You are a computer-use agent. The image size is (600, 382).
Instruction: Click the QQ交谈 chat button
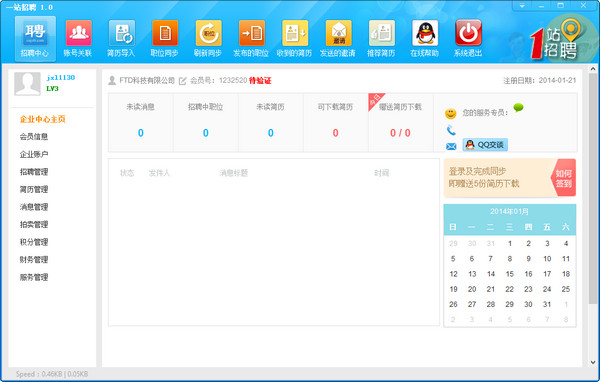pos(485,145)
